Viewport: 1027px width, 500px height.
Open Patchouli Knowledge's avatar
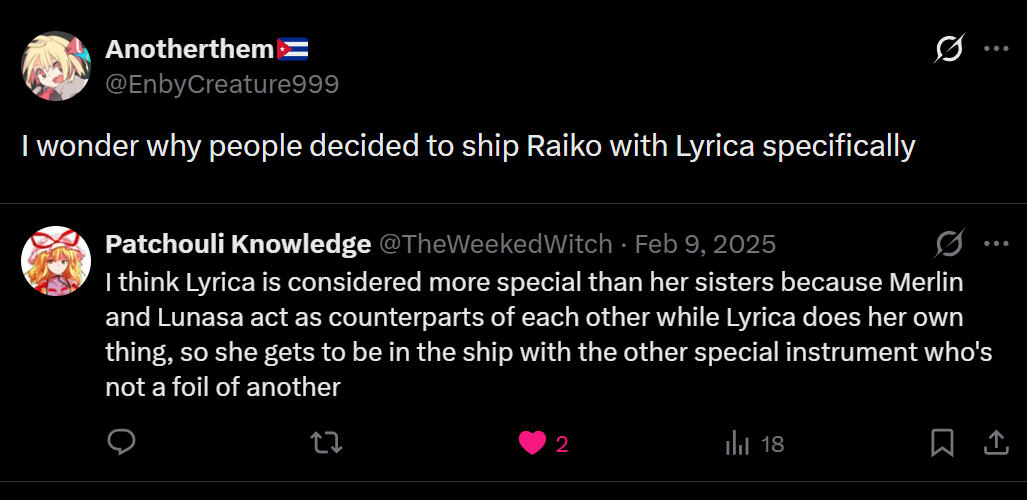pyautogui.click(x=56, y=261)
